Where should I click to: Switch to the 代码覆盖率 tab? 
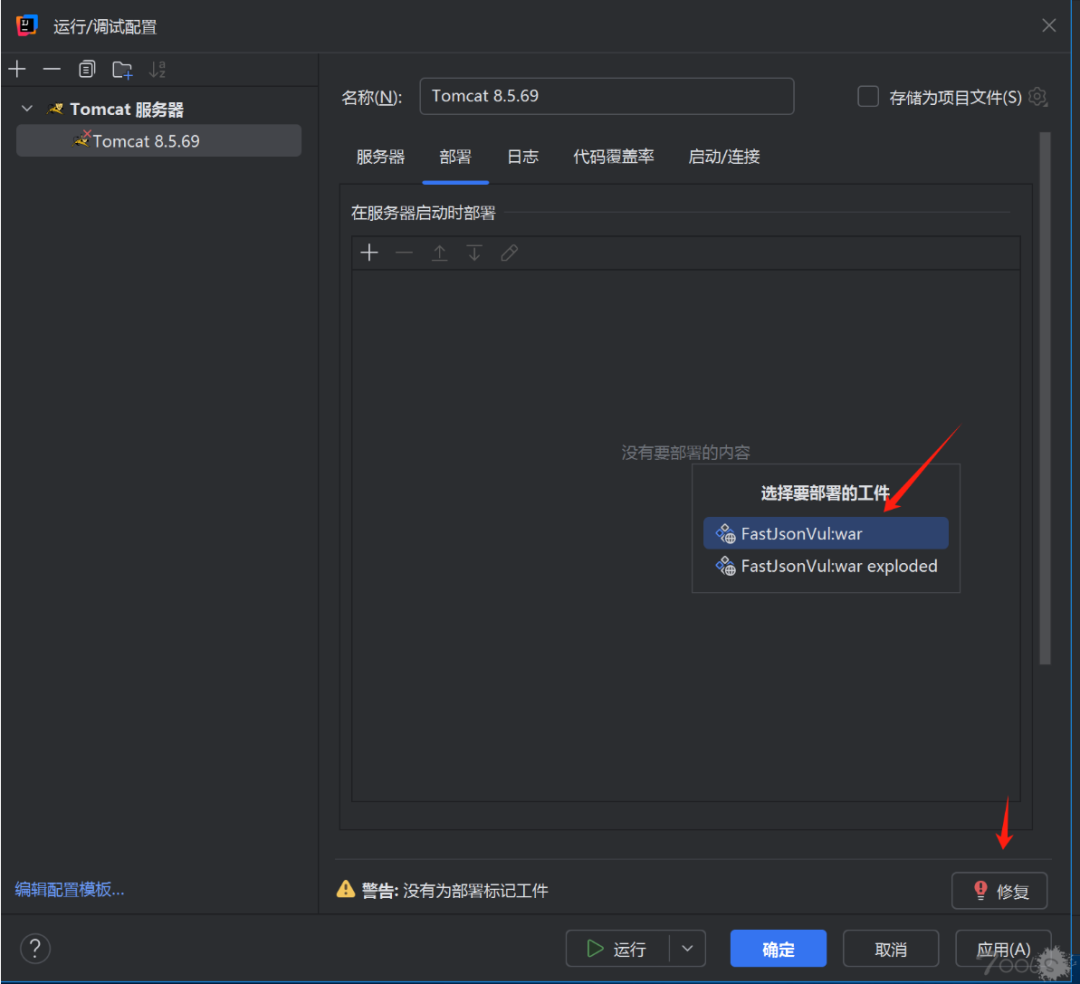pos(613,156)
